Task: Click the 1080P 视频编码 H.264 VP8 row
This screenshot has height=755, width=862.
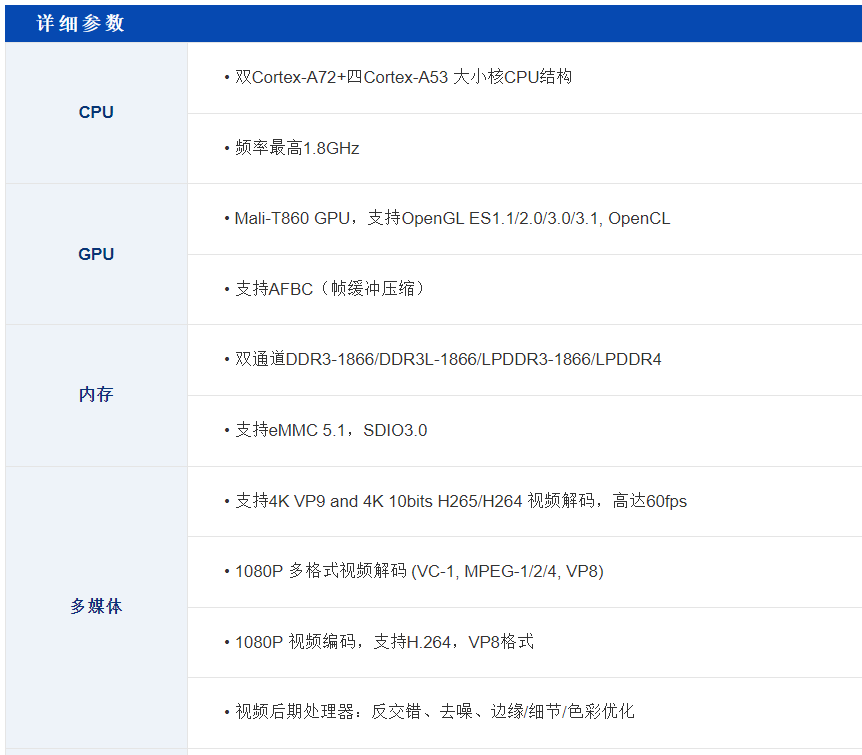Action: point(525,643)
